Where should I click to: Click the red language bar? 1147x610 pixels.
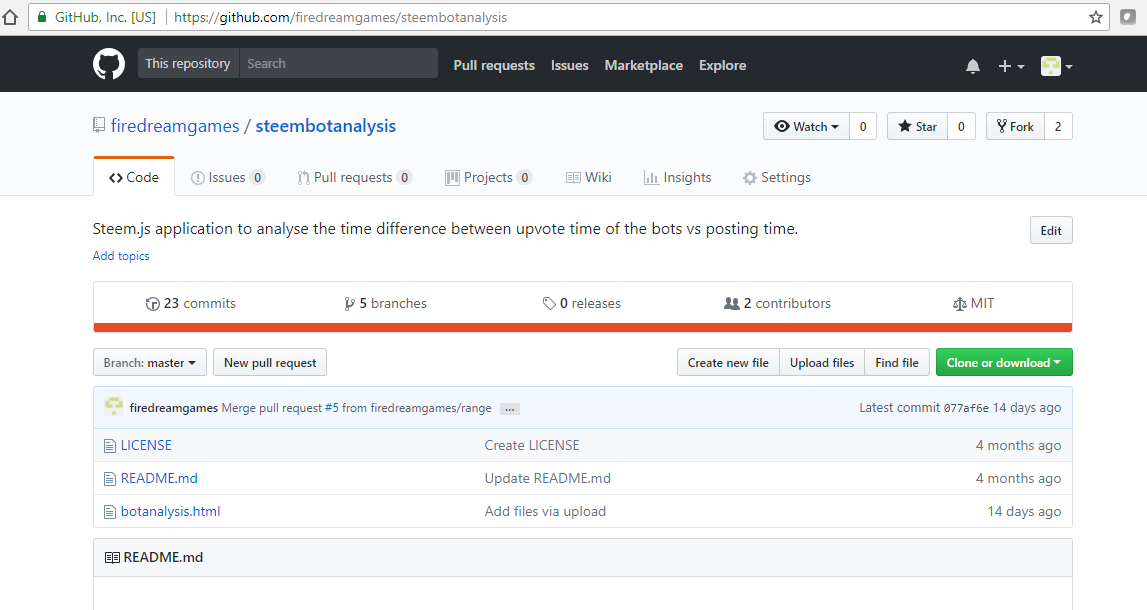(x=583, y=328)
